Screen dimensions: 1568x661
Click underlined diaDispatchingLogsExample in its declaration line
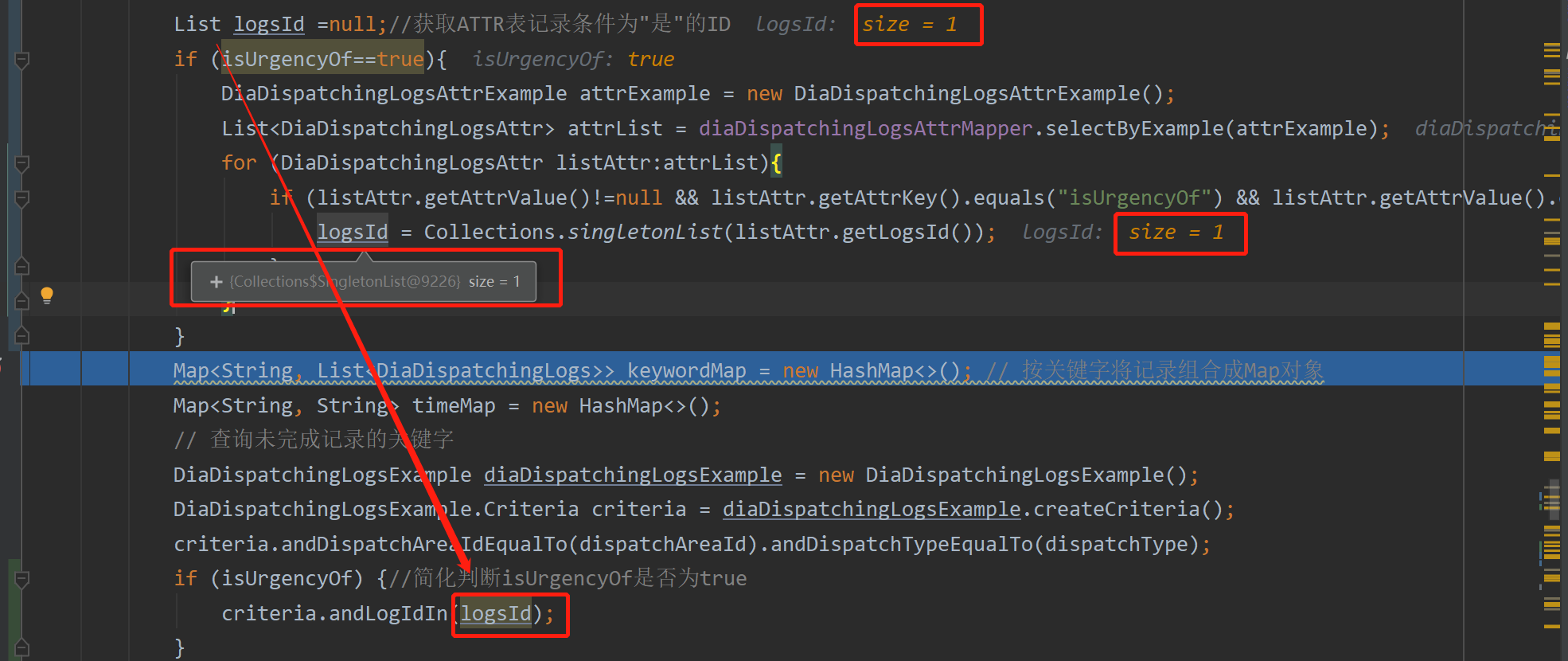pyautogui.click(x=633, y=475)
